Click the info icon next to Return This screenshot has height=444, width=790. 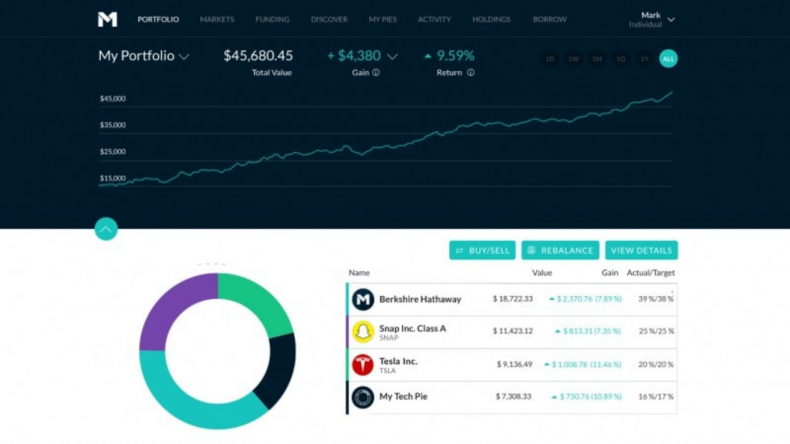[471, 73]
